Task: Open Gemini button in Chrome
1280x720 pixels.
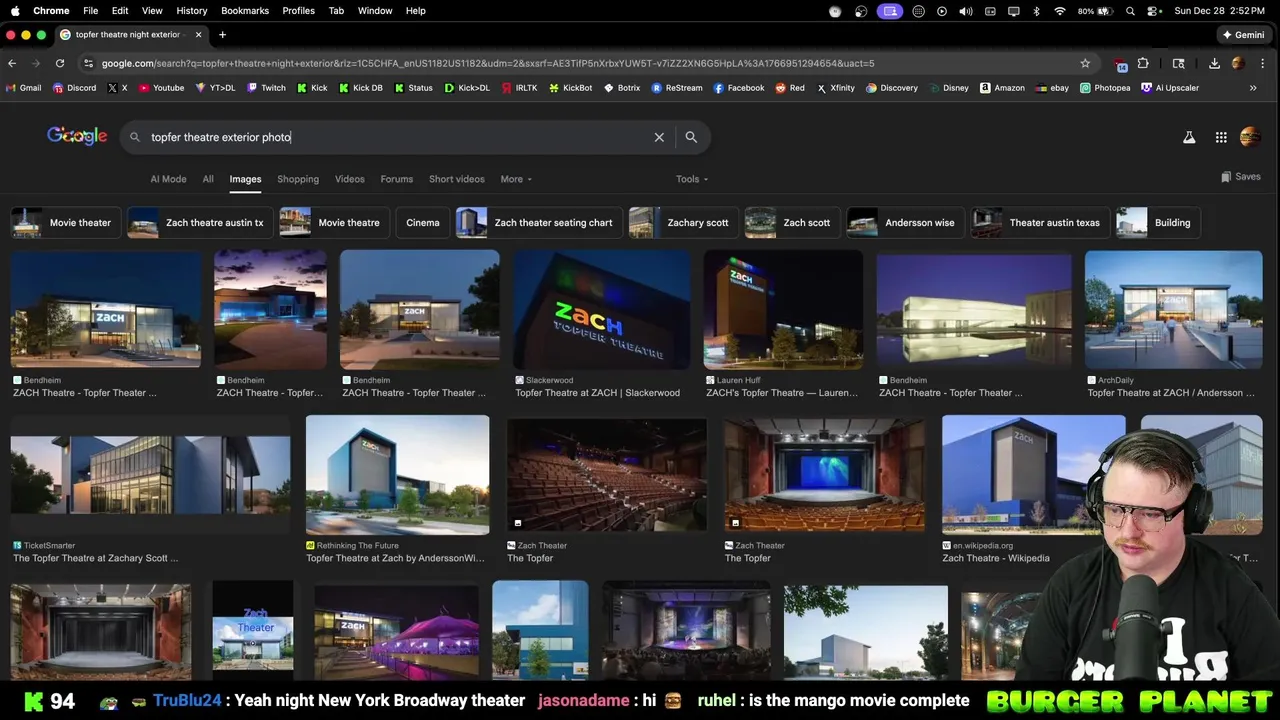Action: click(1243, 34)
